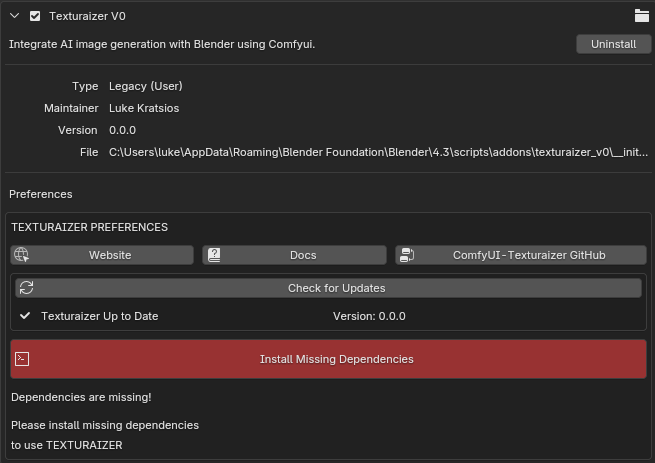Click the TEXTURAIZER PREFERENCES heading
The image size is (655, 463).
(x=89, y=227)
